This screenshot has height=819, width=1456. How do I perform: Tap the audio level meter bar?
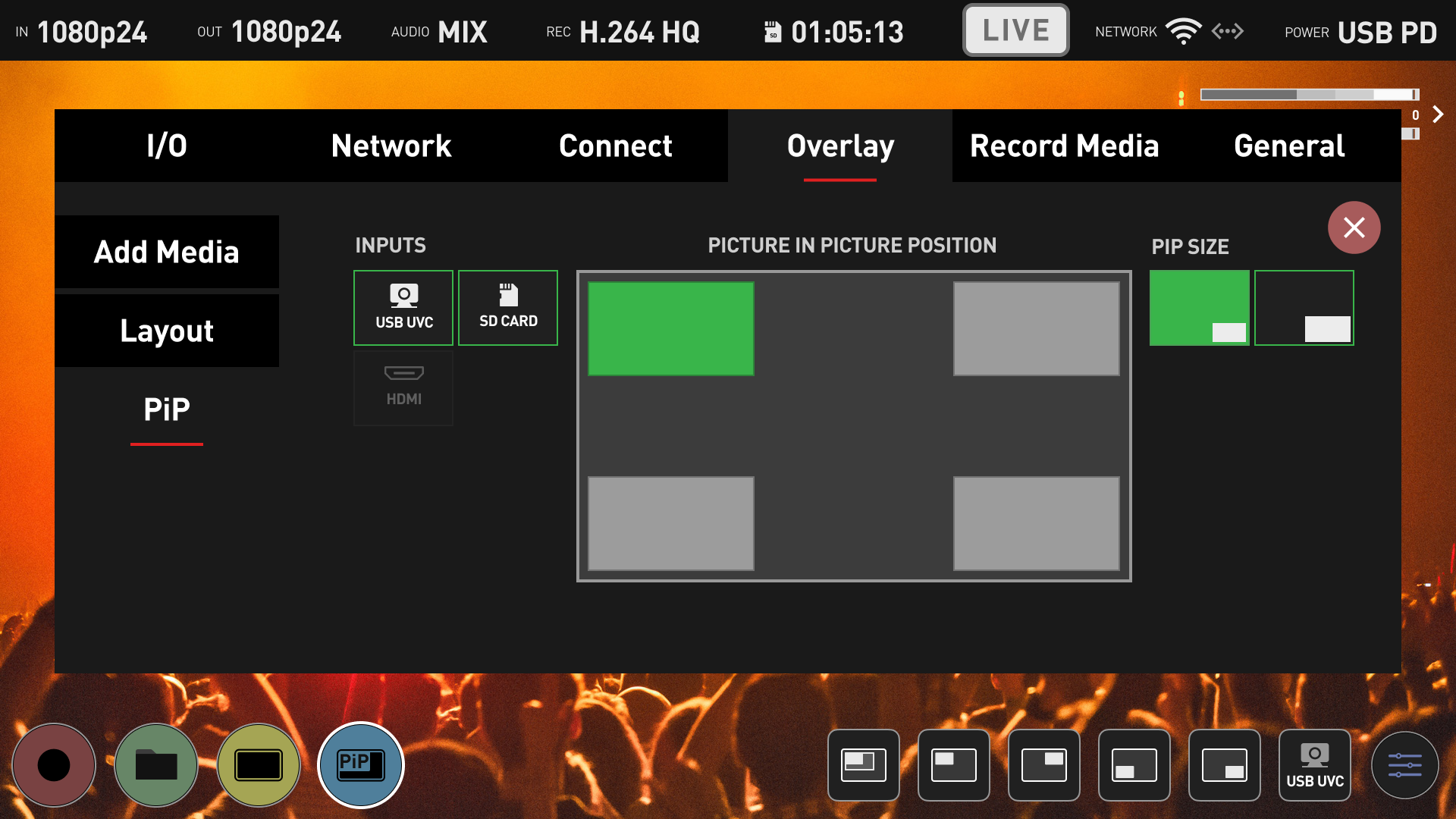click(1310, 95)
